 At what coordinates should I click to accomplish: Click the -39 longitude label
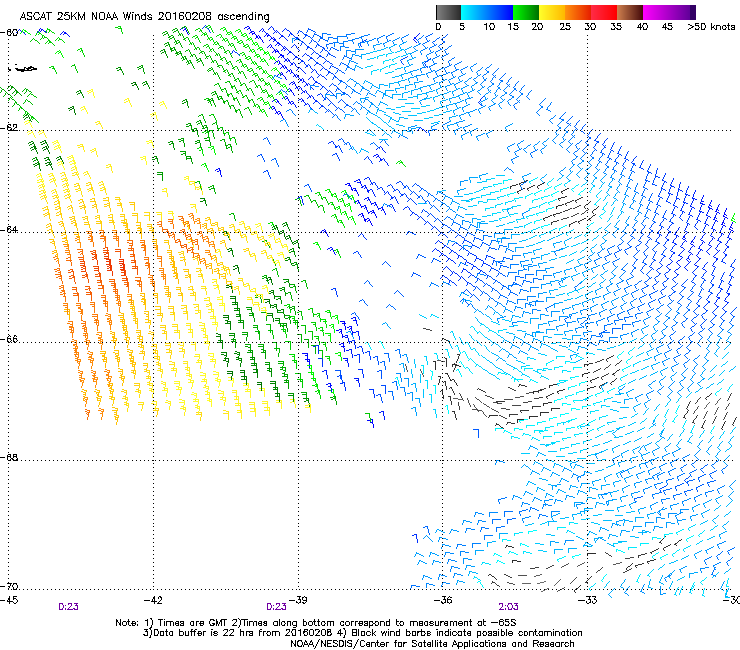(x=298, y=600)
